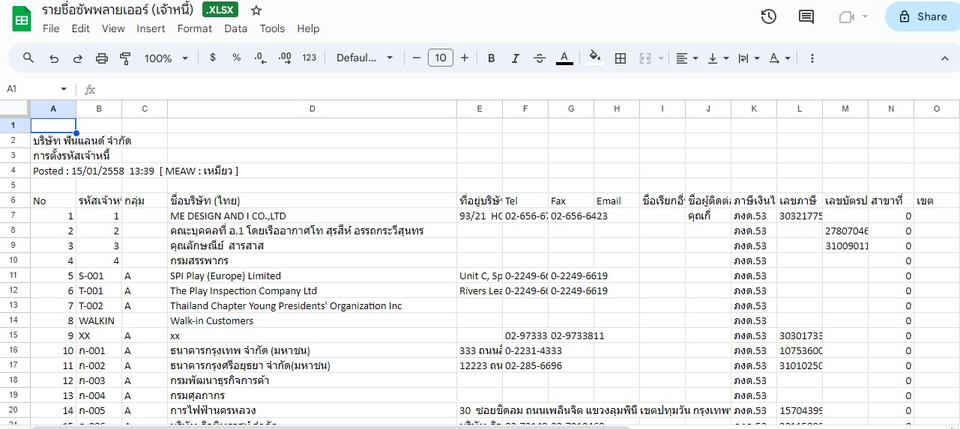The height and width of the screenshot is (429, 960).
Task: Select the cell containing WALKIN
Action: tap(99, 321)
